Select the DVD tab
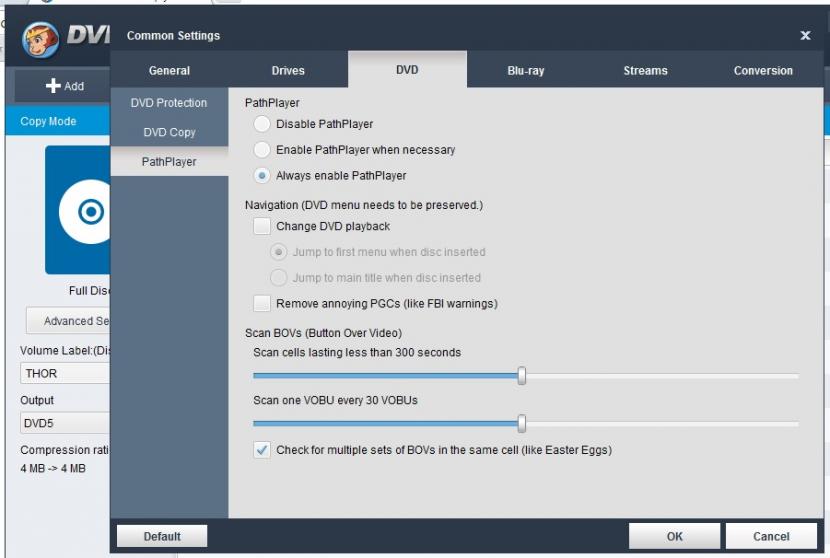This screenshot has width=830, height=558. coord(407,69)
